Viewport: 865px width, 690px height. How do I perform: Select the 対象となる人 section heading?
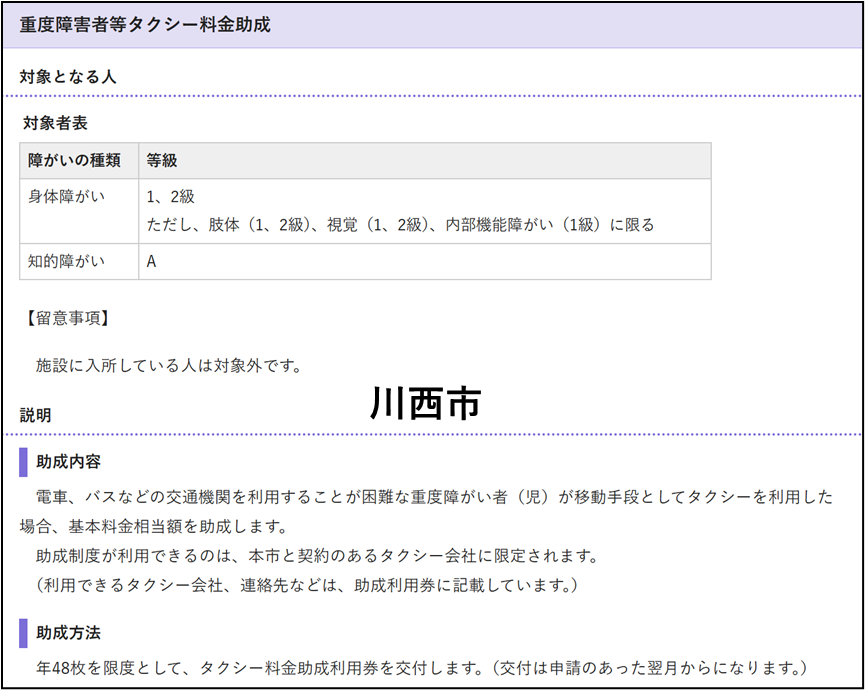pyautogui.click(x=69, y=76)
